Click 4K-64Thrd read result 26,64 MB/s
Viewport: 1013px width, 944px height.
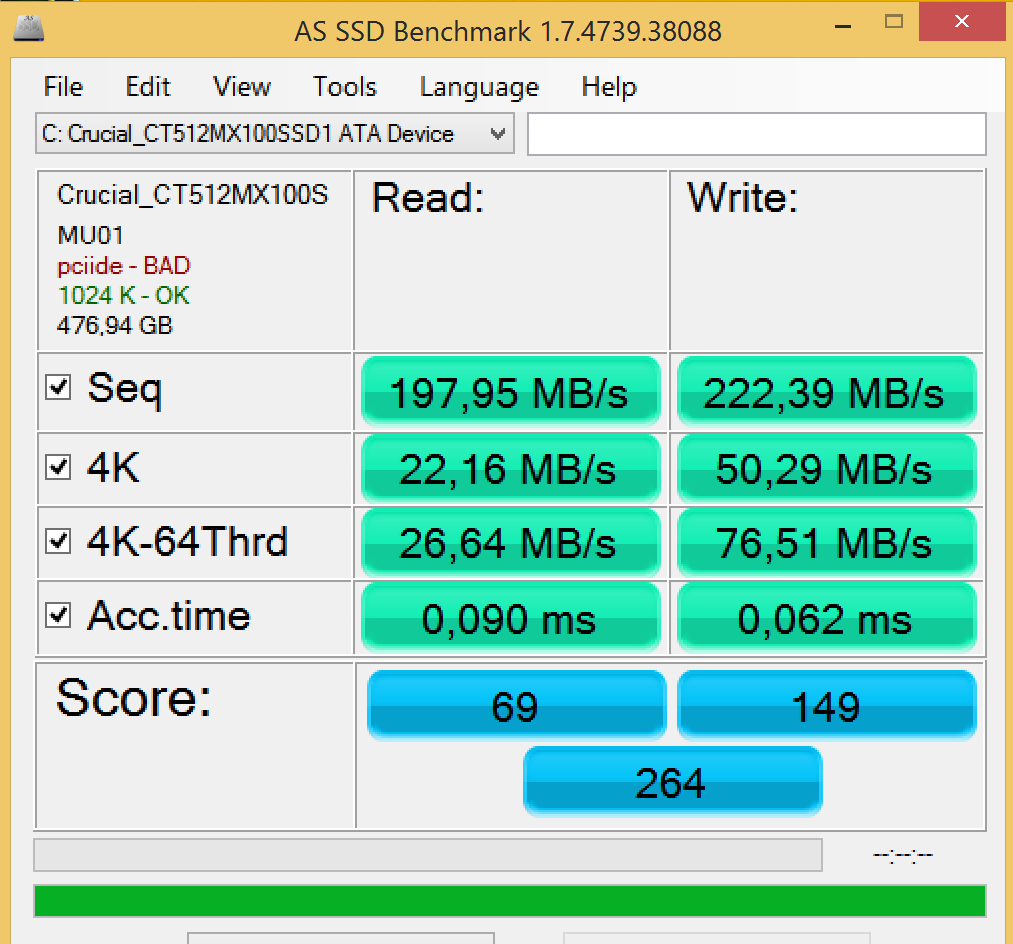click(510, 543)
